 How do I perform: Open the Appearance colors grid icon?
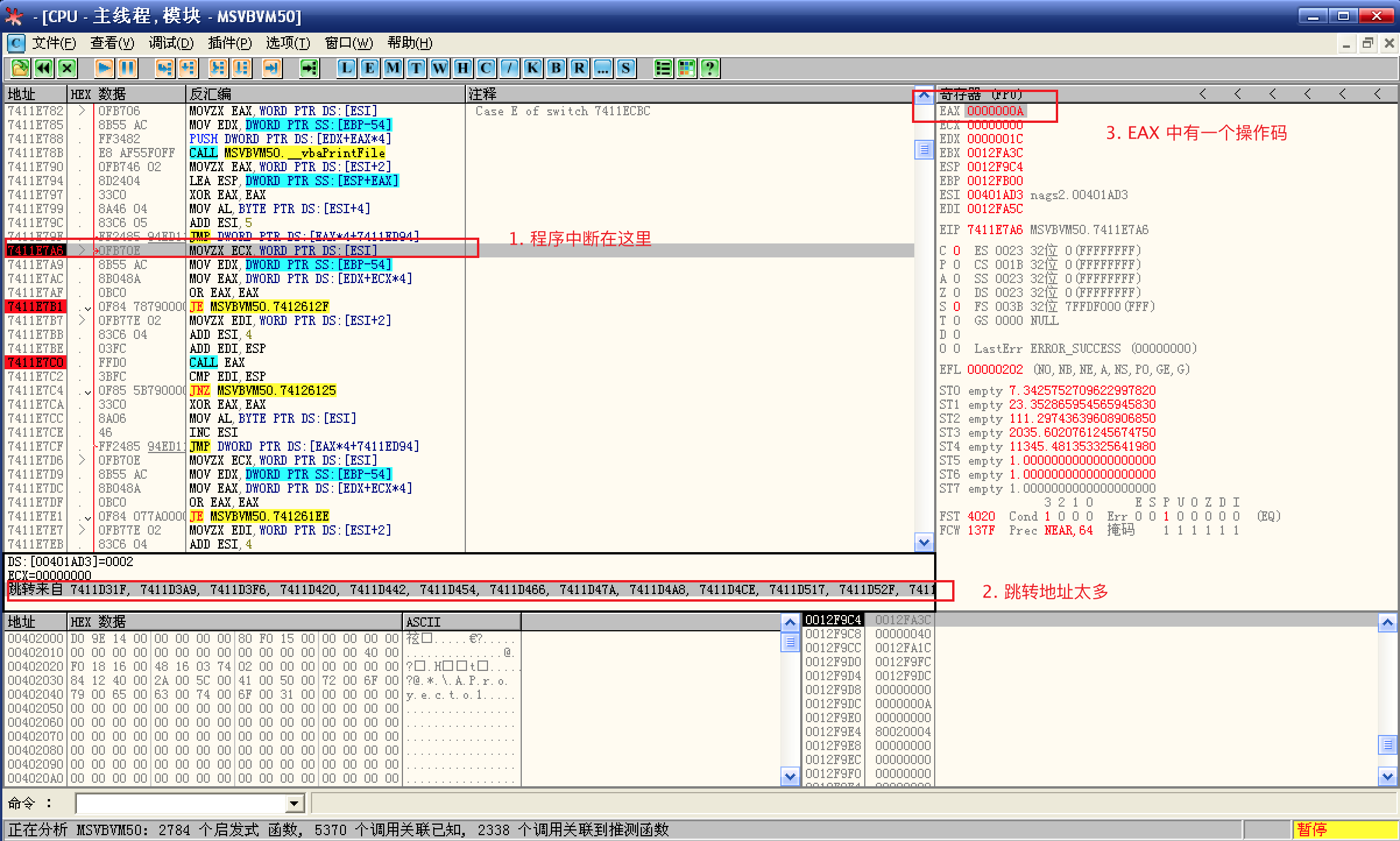tap(687, 68)
